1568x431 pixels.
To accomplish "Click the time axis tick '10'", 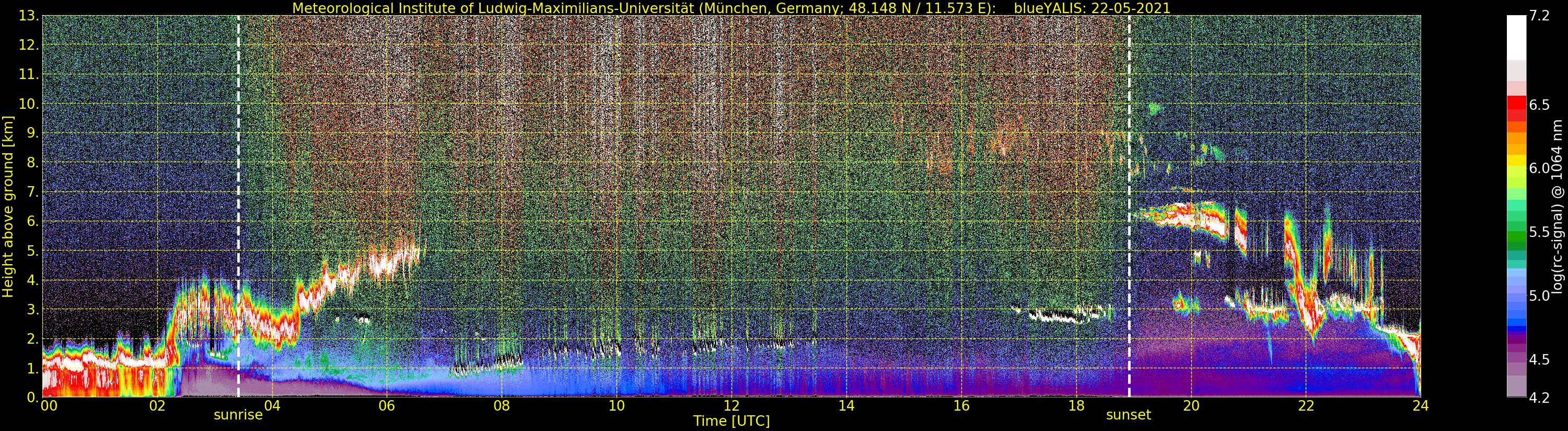I will pyautogui.click(x=617, y=405).
